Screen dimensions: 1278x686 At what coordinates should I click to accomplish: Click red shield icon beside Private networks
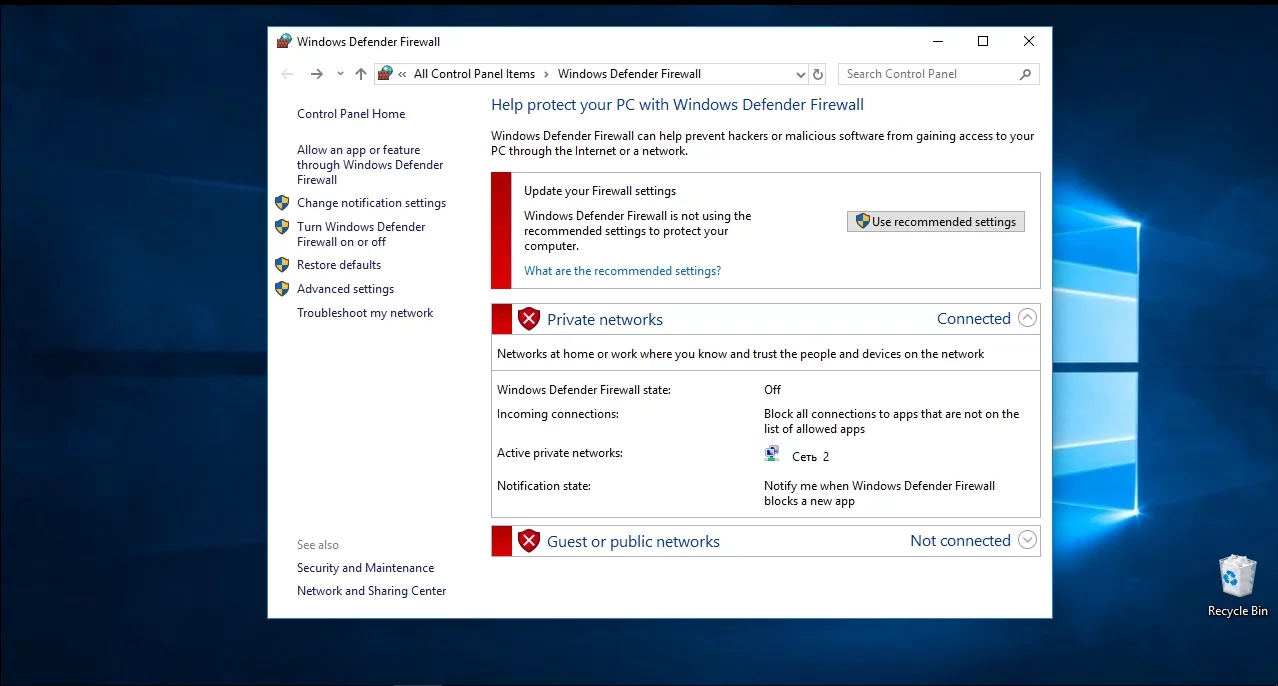click(529, 319)
